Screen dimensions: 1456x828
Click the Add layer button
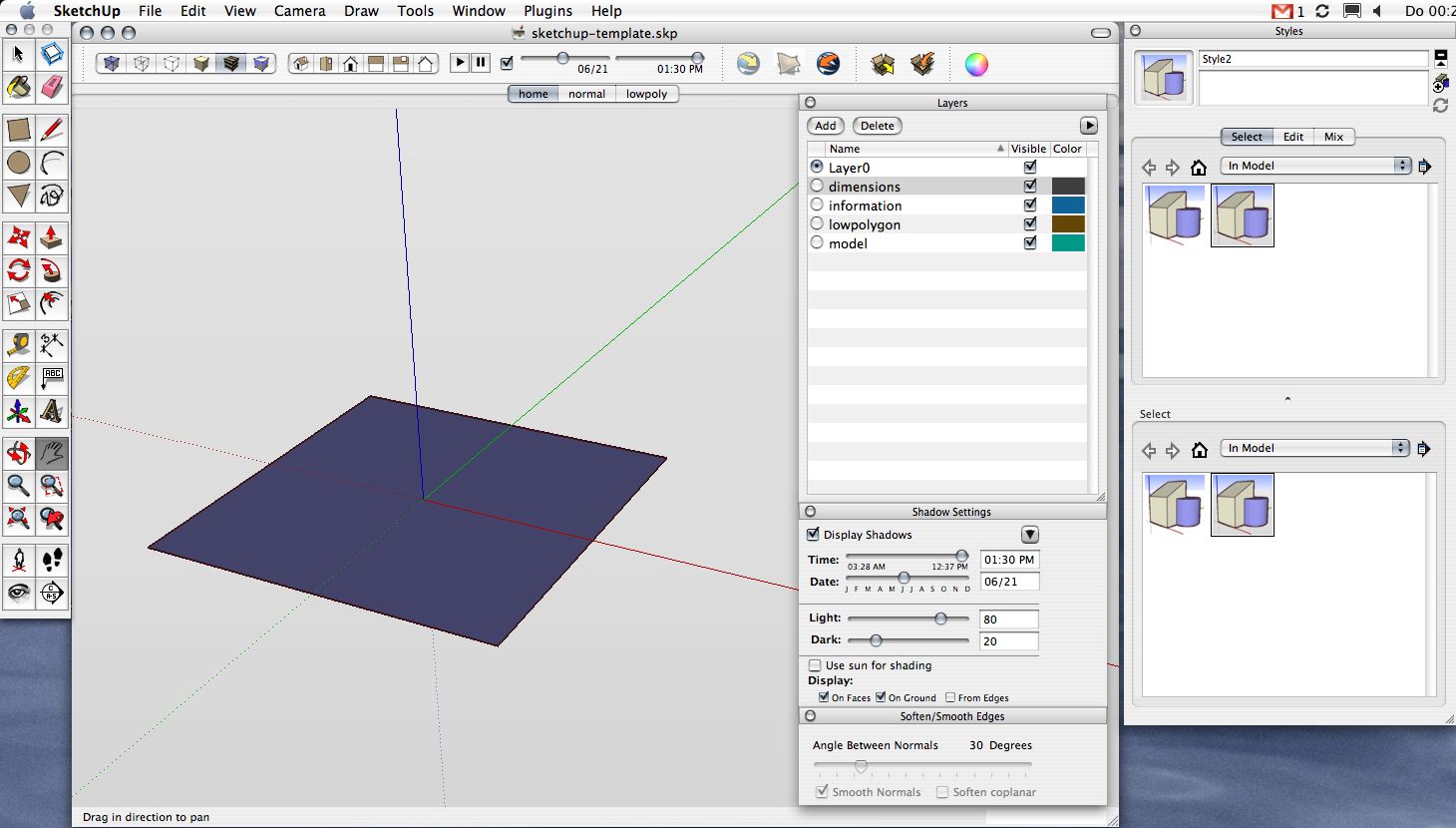826,126
